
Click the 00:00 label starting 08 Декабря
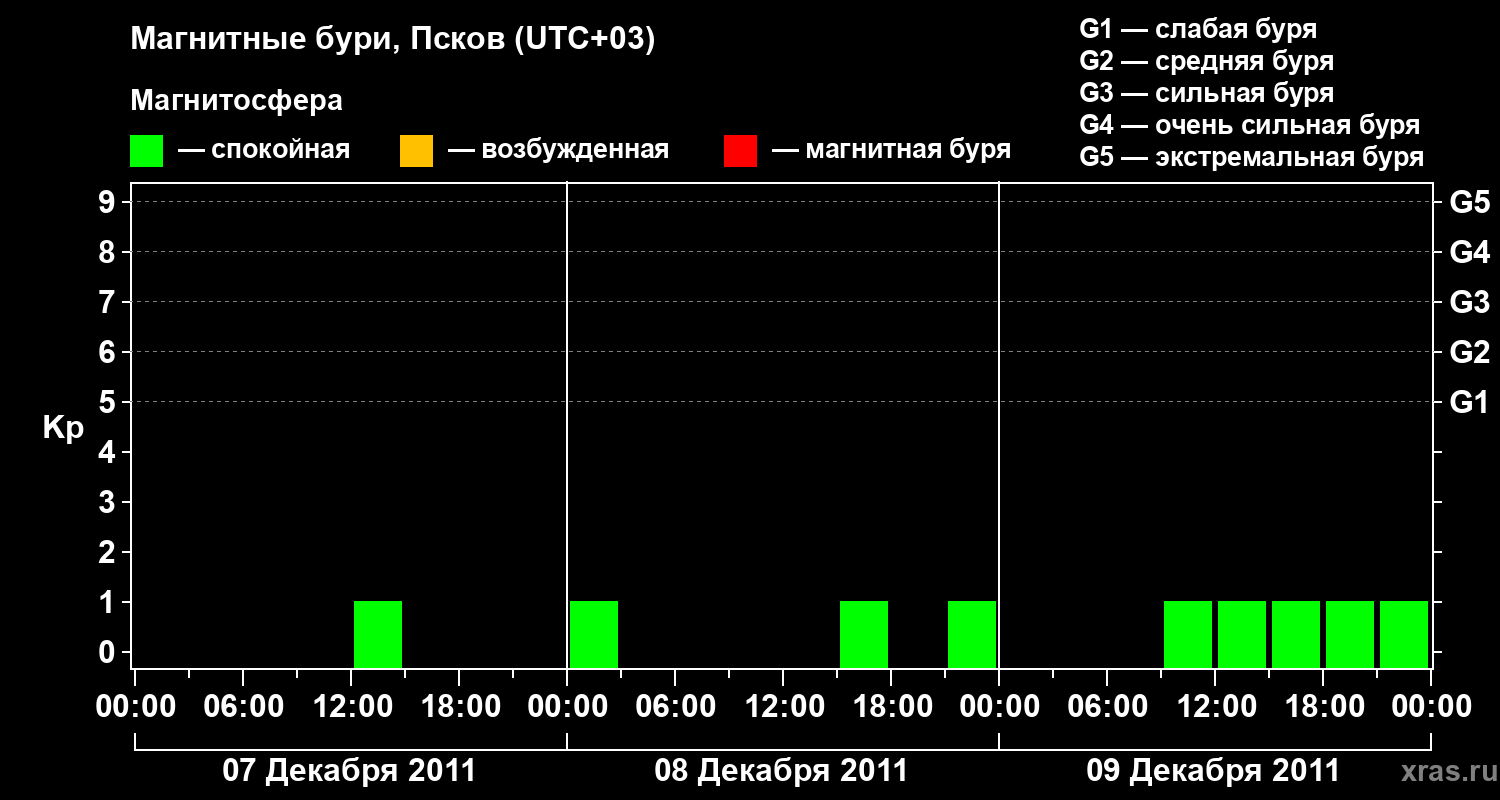coord(567,706)
